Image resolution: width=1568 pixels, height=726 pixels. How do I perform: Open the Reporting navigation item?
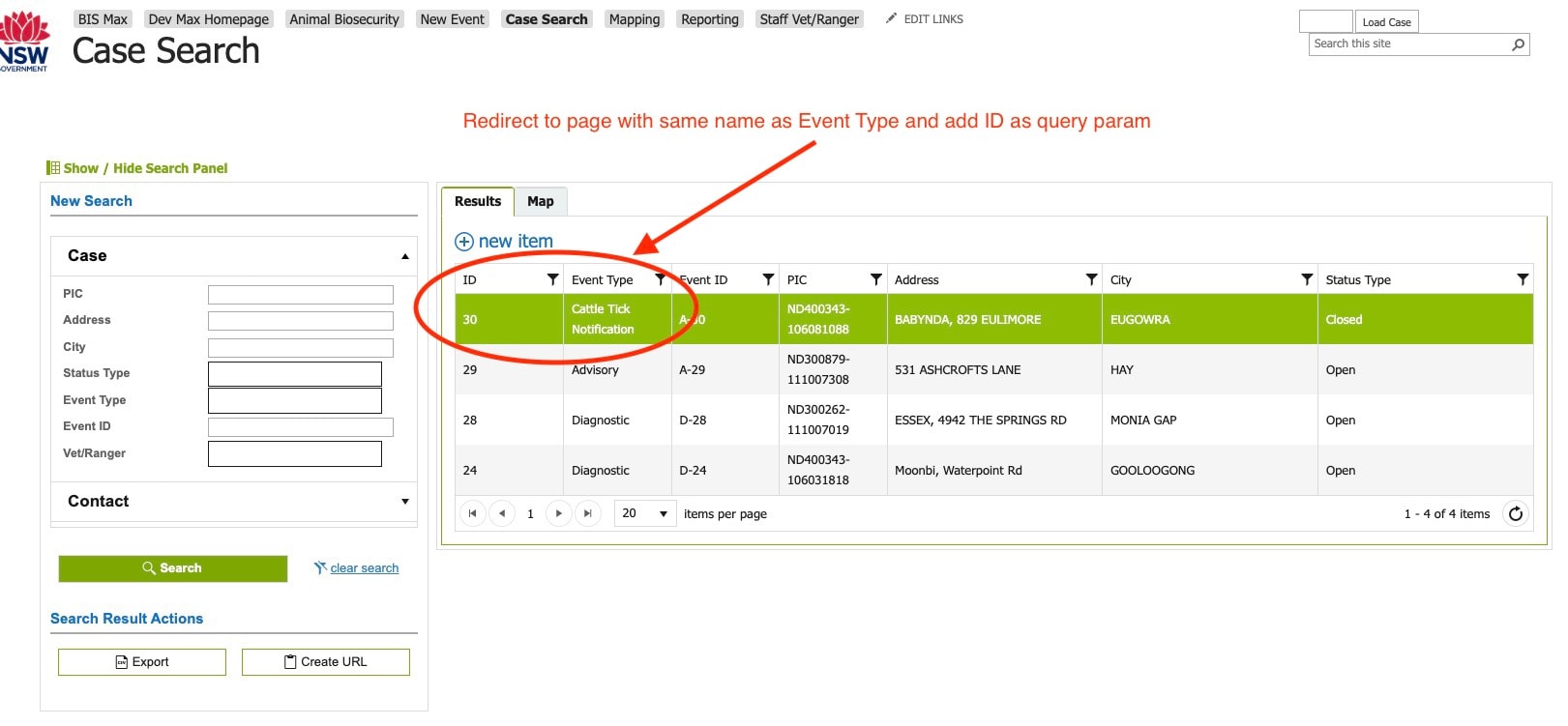click(x=709, y=19)
